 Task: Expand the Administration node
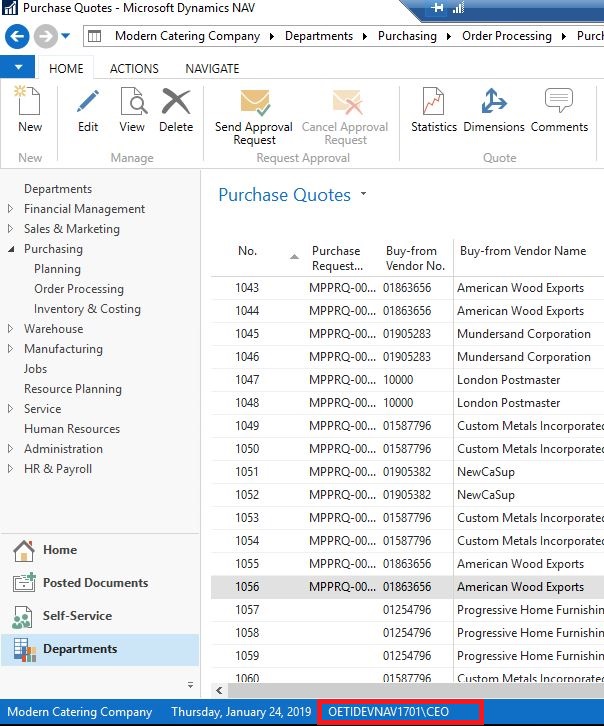click(x=11, y=449)
